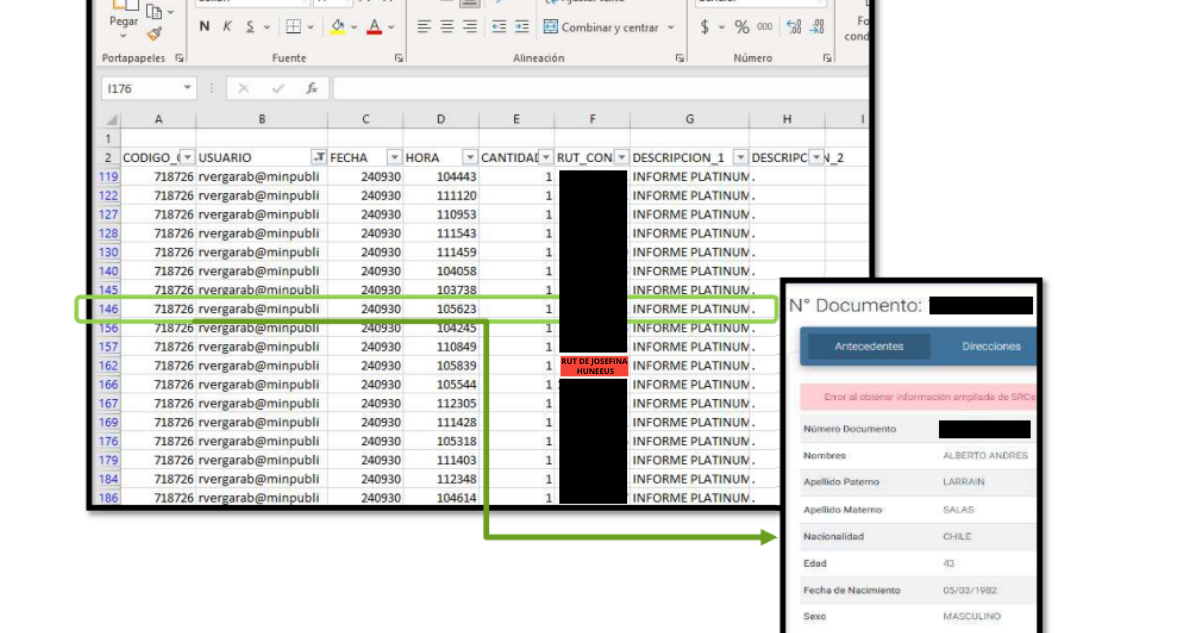Expand the Combinar y centrar arrow
1200x633 pixels.
670,28
